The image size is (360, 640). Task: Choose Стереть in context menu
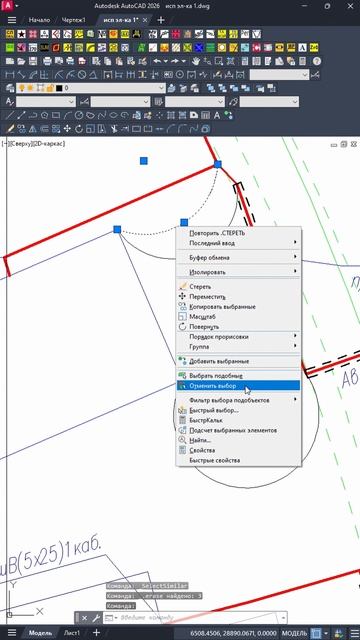238,287
